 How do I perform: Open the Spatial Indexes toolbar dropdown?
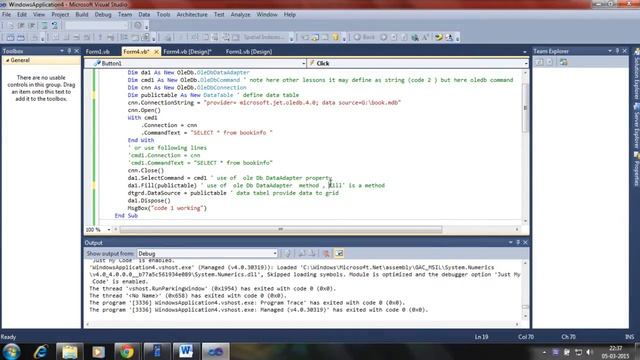point(291,38)
